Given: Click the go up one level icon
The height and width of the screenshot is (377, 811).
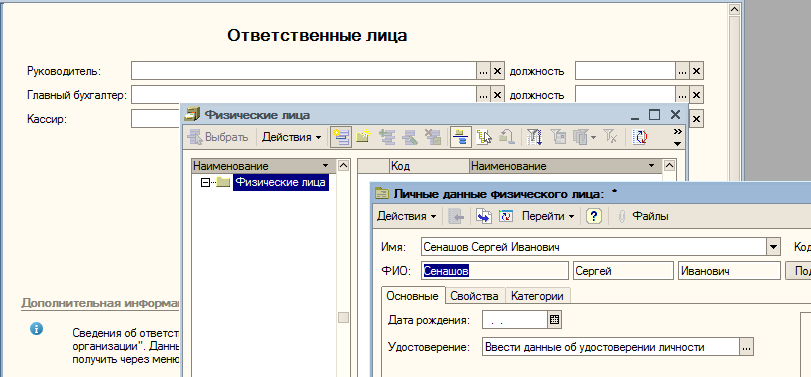Looking at the screenshot, I should tap(506, 137).
